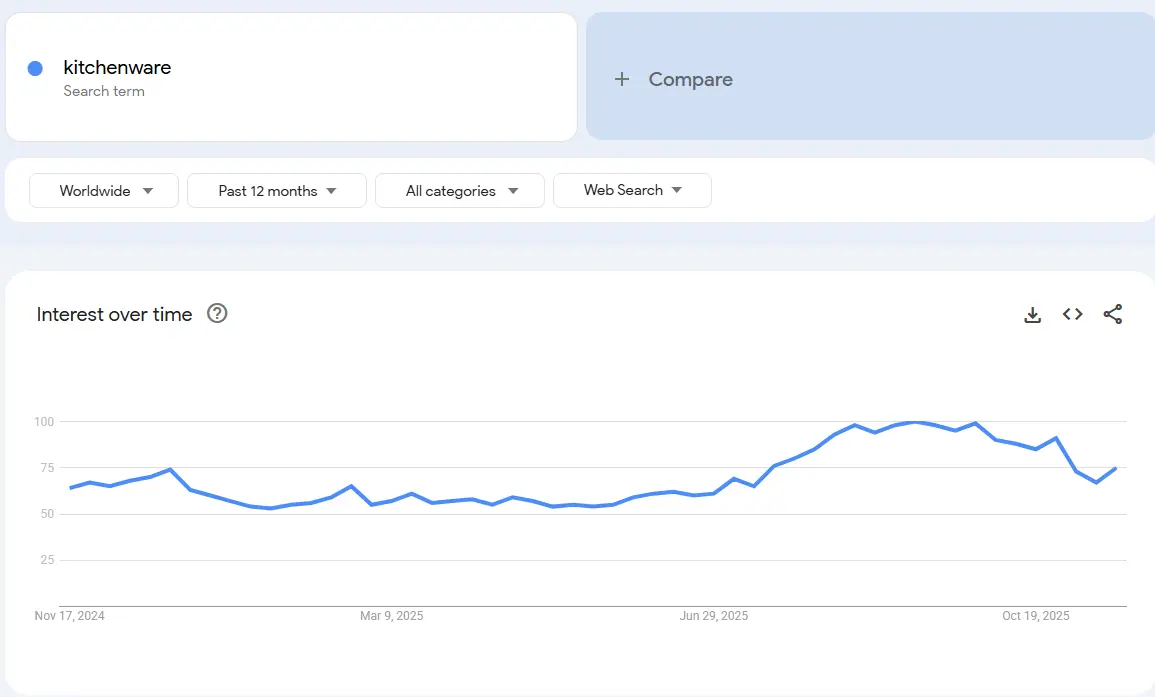Change the Web Search type dropdown
This screenshot has height=697, width=1155.
coord(632,190)
